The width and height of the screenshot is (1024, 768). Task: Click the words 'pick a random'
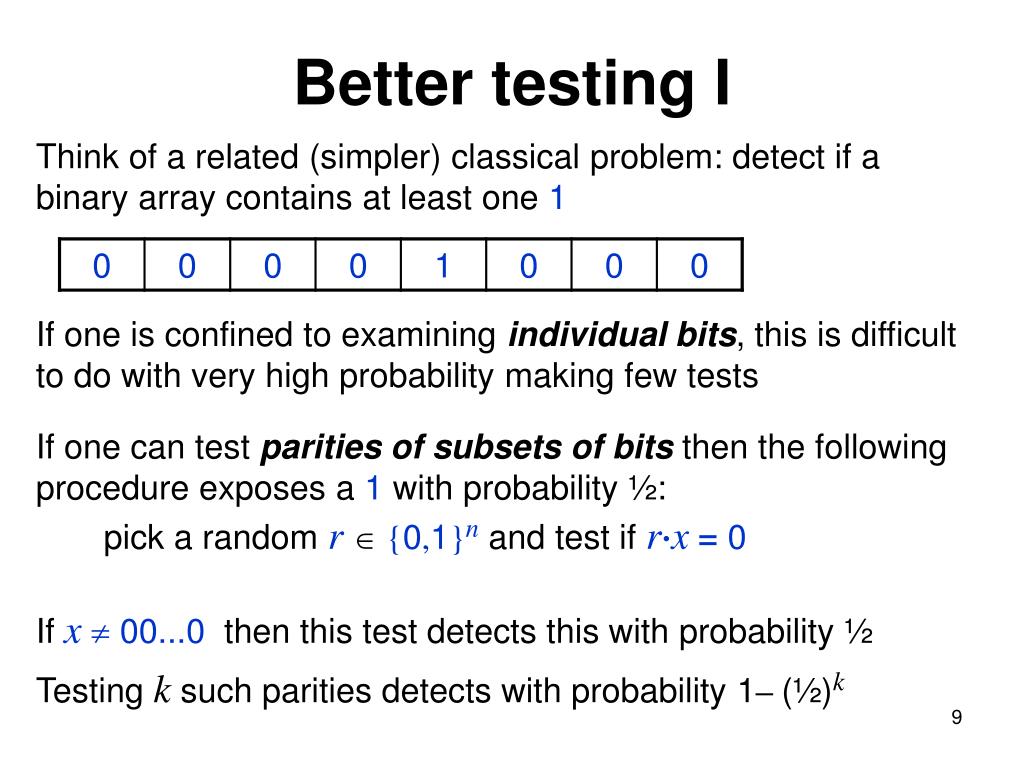[210, 539]
